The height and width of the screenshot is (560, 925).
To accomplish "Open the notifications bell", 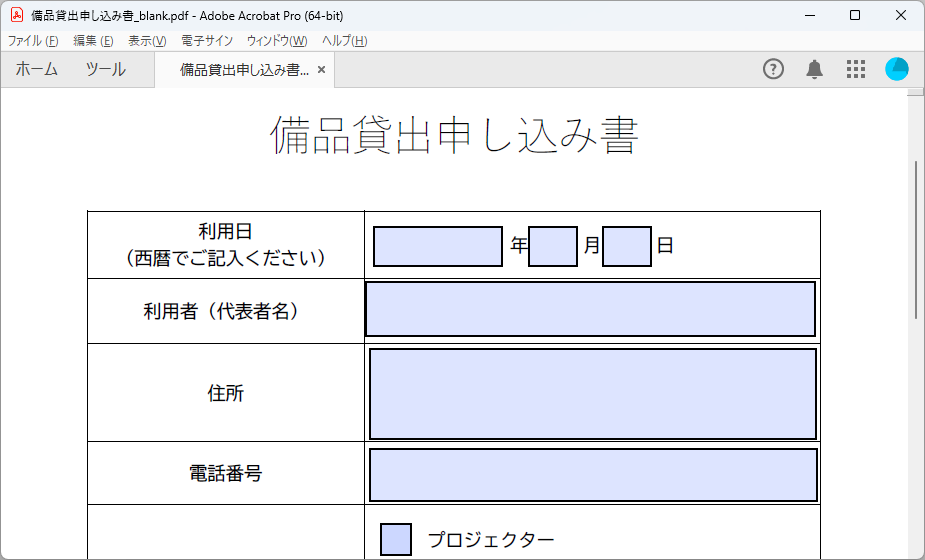I will click(x=814, y=69).
